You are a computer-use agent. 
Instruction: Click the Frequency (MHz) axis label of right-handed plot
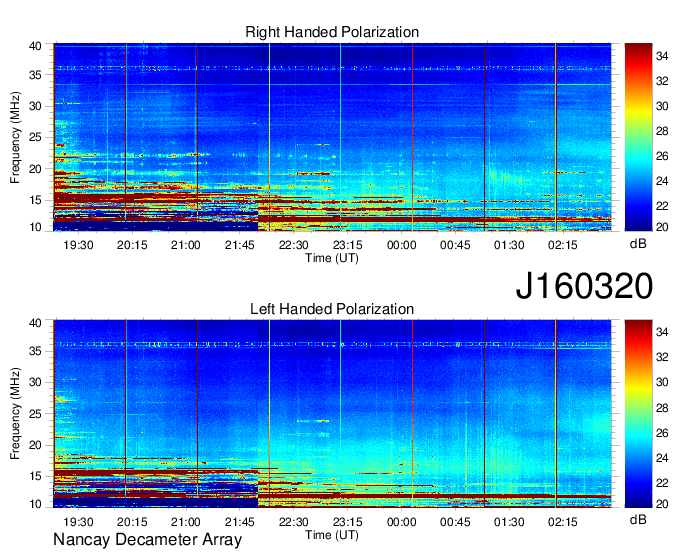coord(15,137)
